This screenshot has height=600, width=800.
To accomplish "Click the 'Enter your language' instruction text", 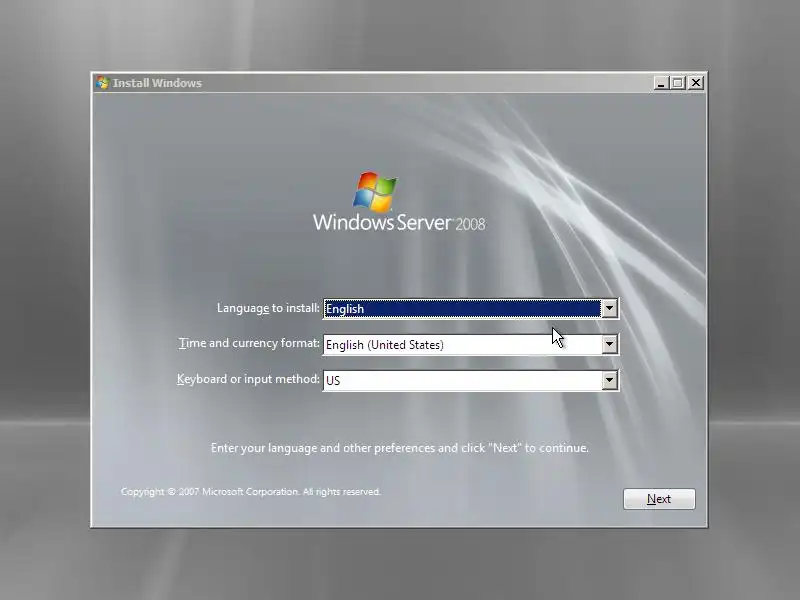I will (x=399, y=448).
